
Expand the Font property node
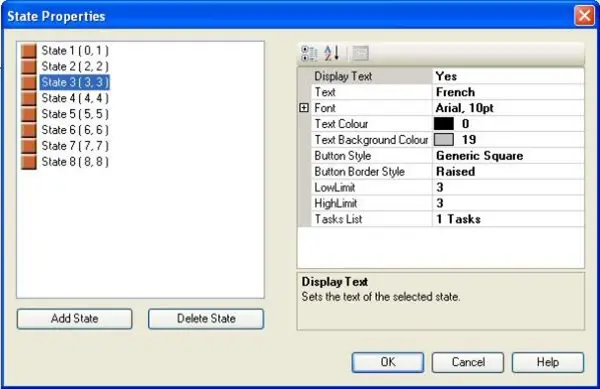tap(304, 108)
